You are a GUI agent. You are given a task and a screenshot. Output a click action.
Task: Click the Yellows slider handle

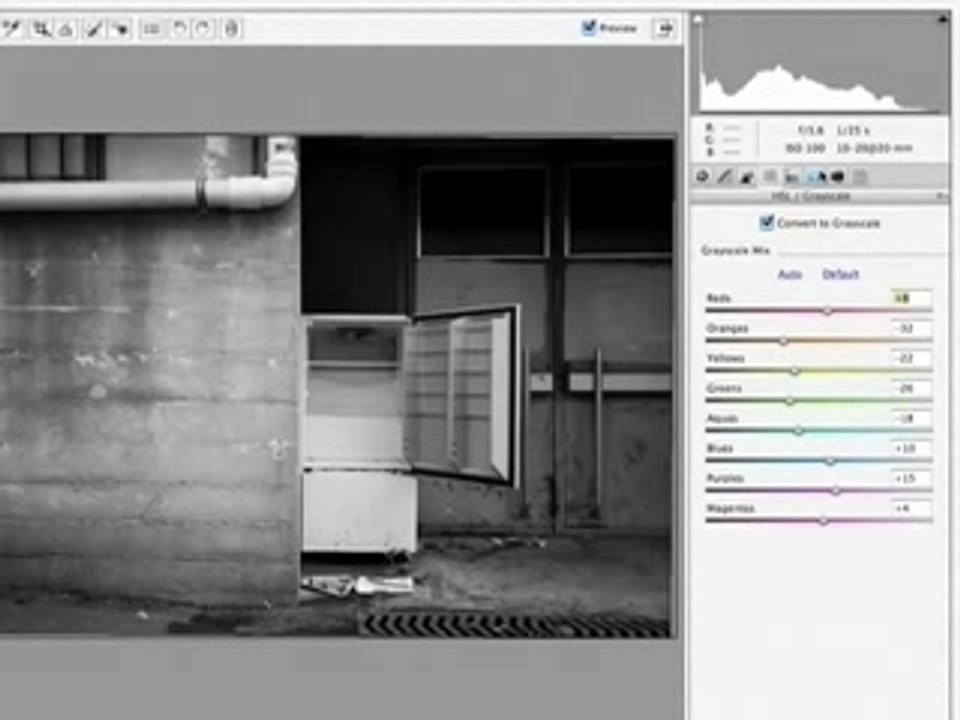(x=795, y=371)
